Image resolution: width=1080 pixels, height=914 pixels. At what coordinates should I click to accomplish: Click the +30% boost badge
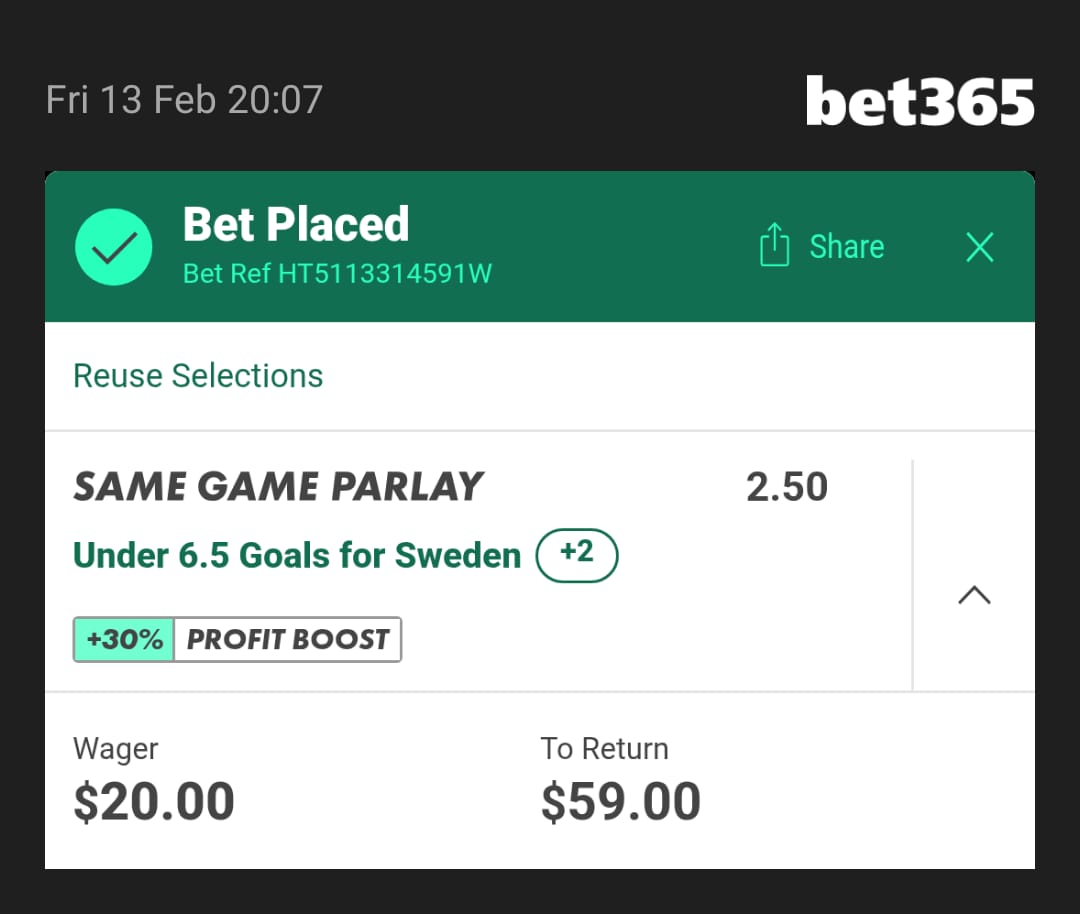click(x=125, y=640)
